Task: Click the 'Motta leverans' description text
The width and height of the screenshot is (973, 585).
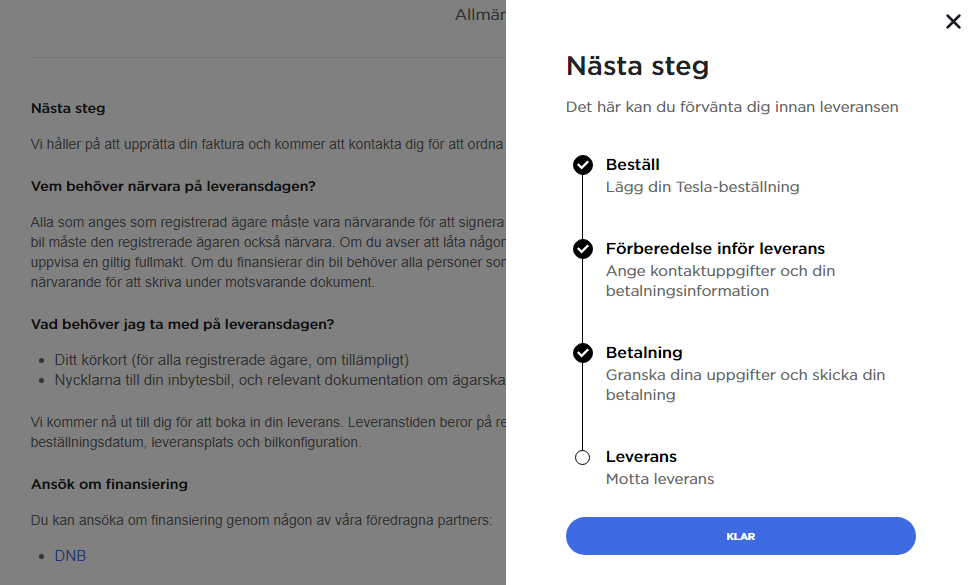Action: [x=660, y=479]
